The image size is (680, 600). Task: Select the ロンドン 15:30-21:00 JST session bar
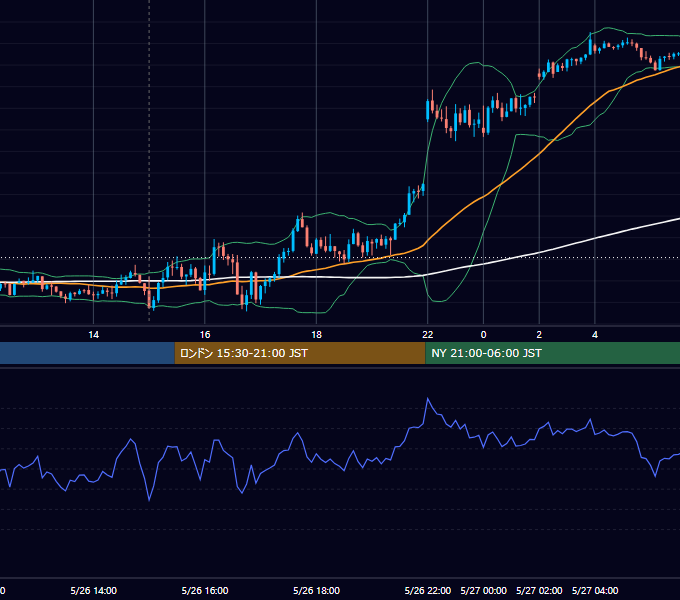pyautogui.click(x=300, y=353)
